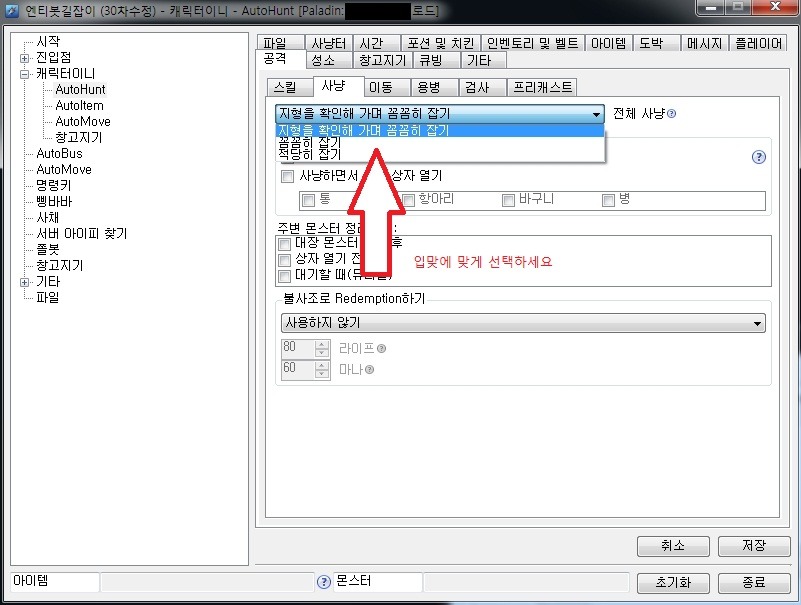This screenshot has width=801, height=605.
Task: Select 명령키 tree item
Action: 54,185
